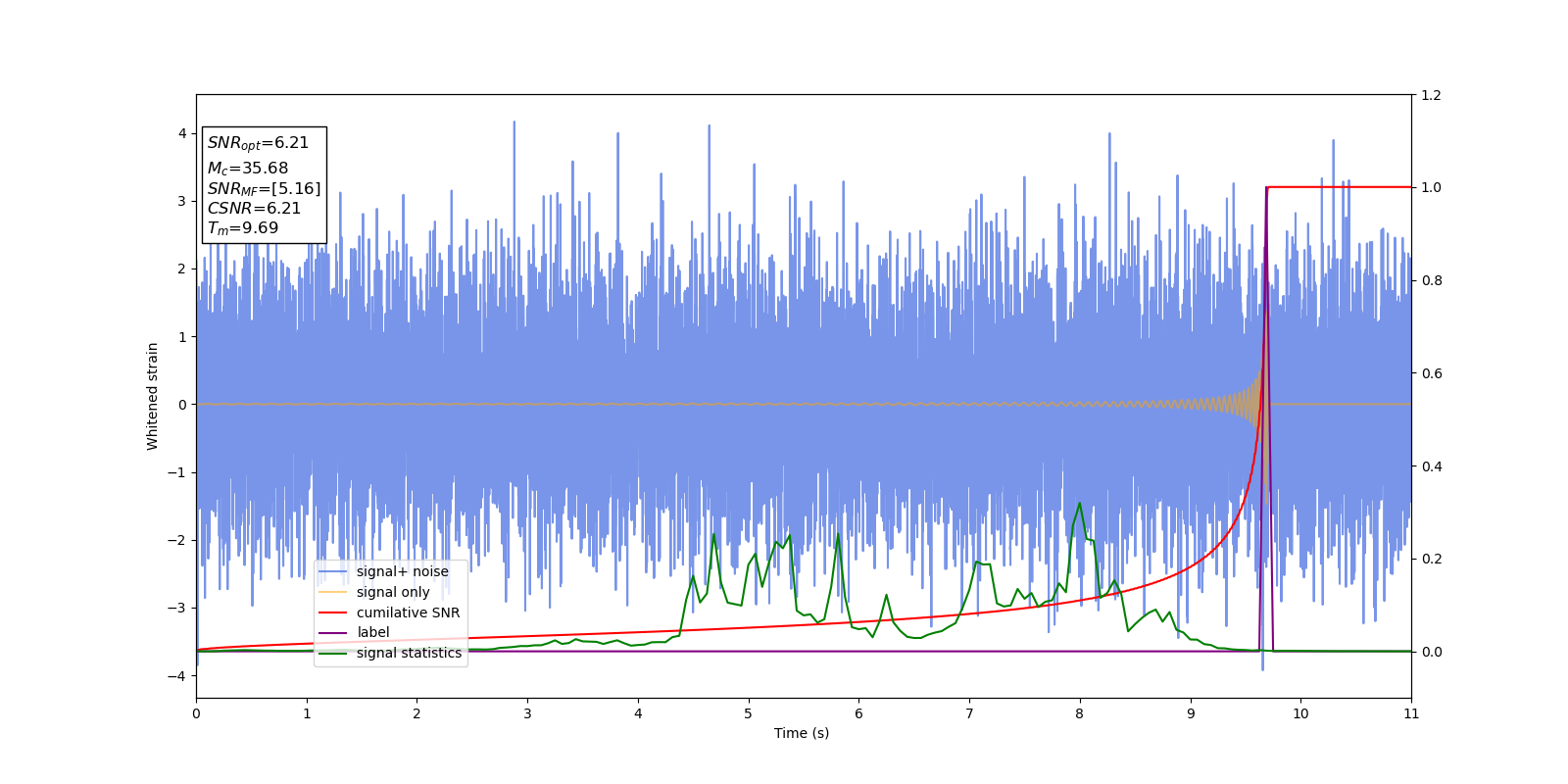The height and width of the screenshot is (784, 1568).
Task: Click x-axis tick label 10
Action: 1300,713
